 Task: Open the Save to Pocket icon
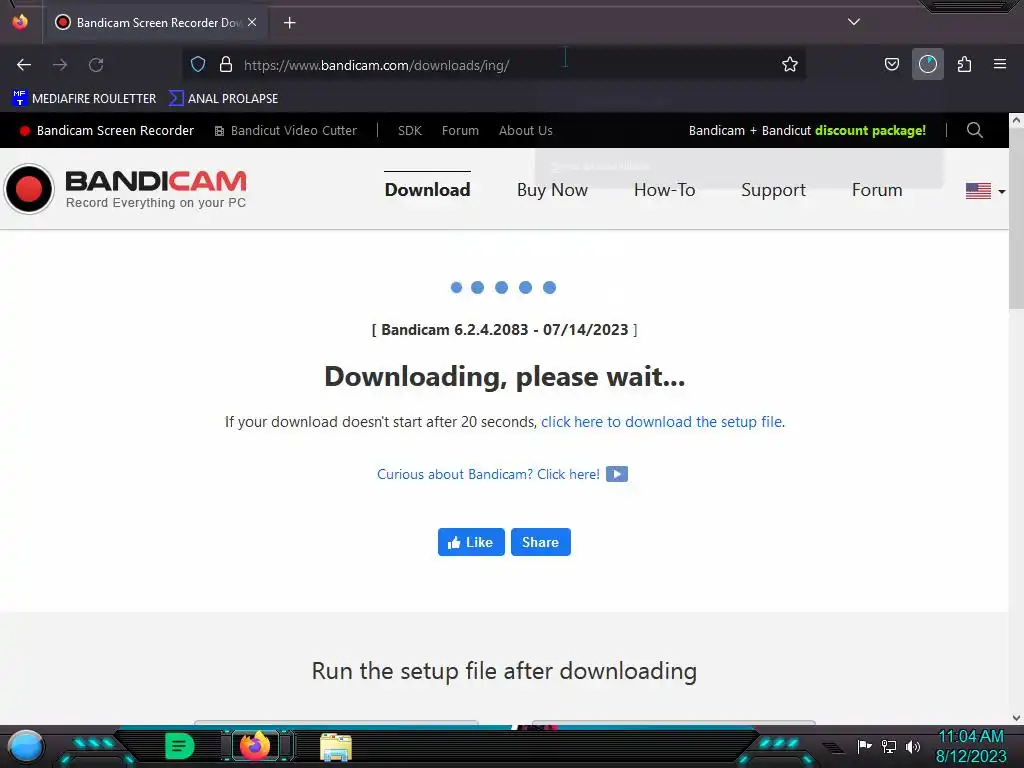tap(891, 64)
